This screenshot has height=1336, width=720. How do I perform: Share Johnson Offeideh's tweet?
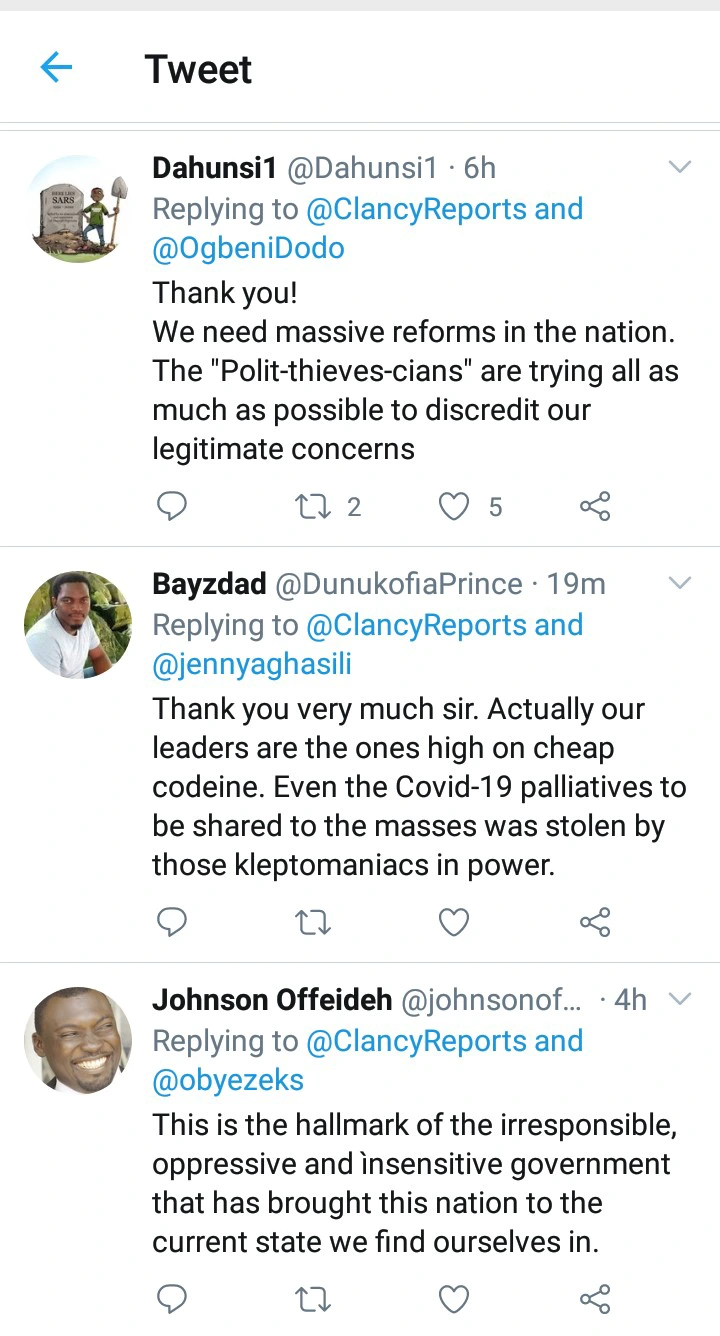tap(595, 1299)
